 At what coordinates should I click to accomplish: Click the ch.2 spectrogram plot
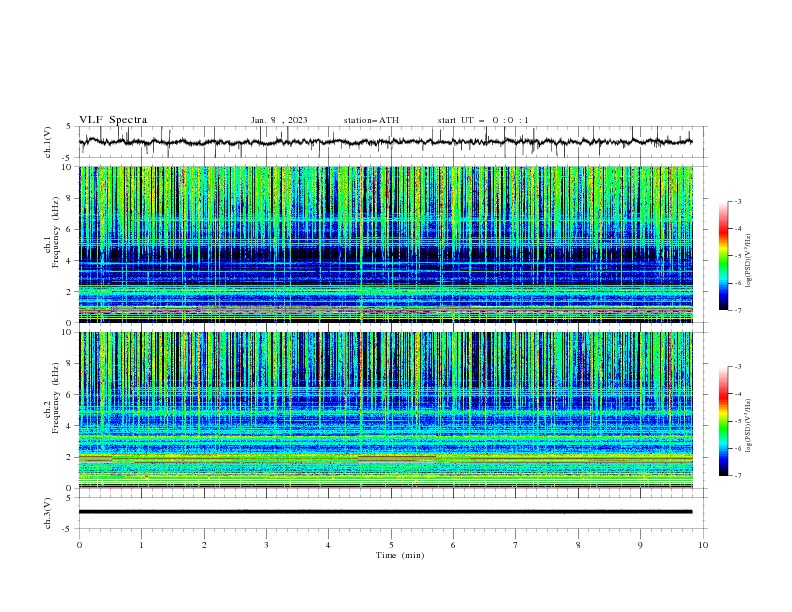386,410
